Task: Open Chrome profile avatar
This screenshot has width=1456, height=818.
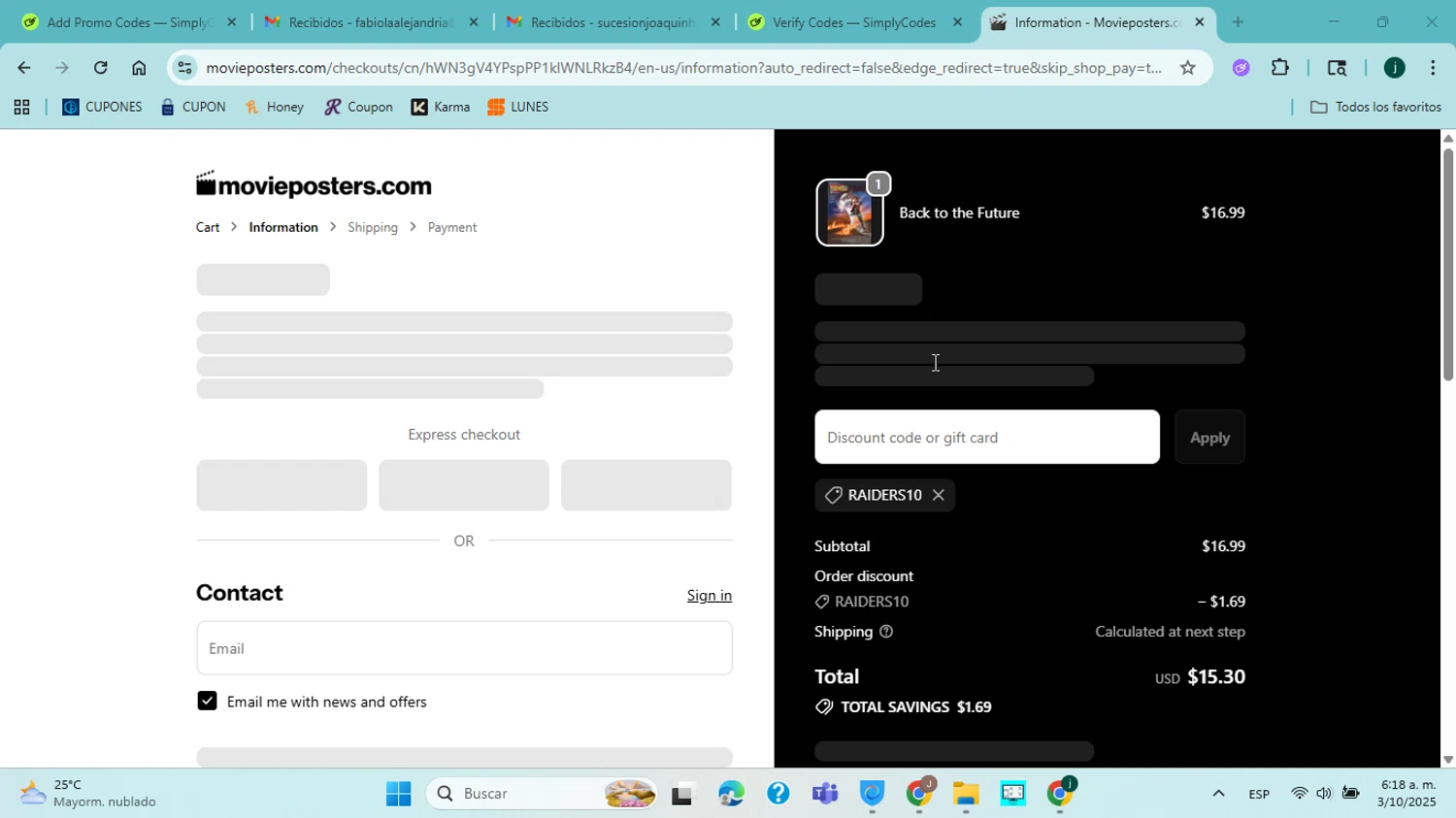Action: point(1394,68)
